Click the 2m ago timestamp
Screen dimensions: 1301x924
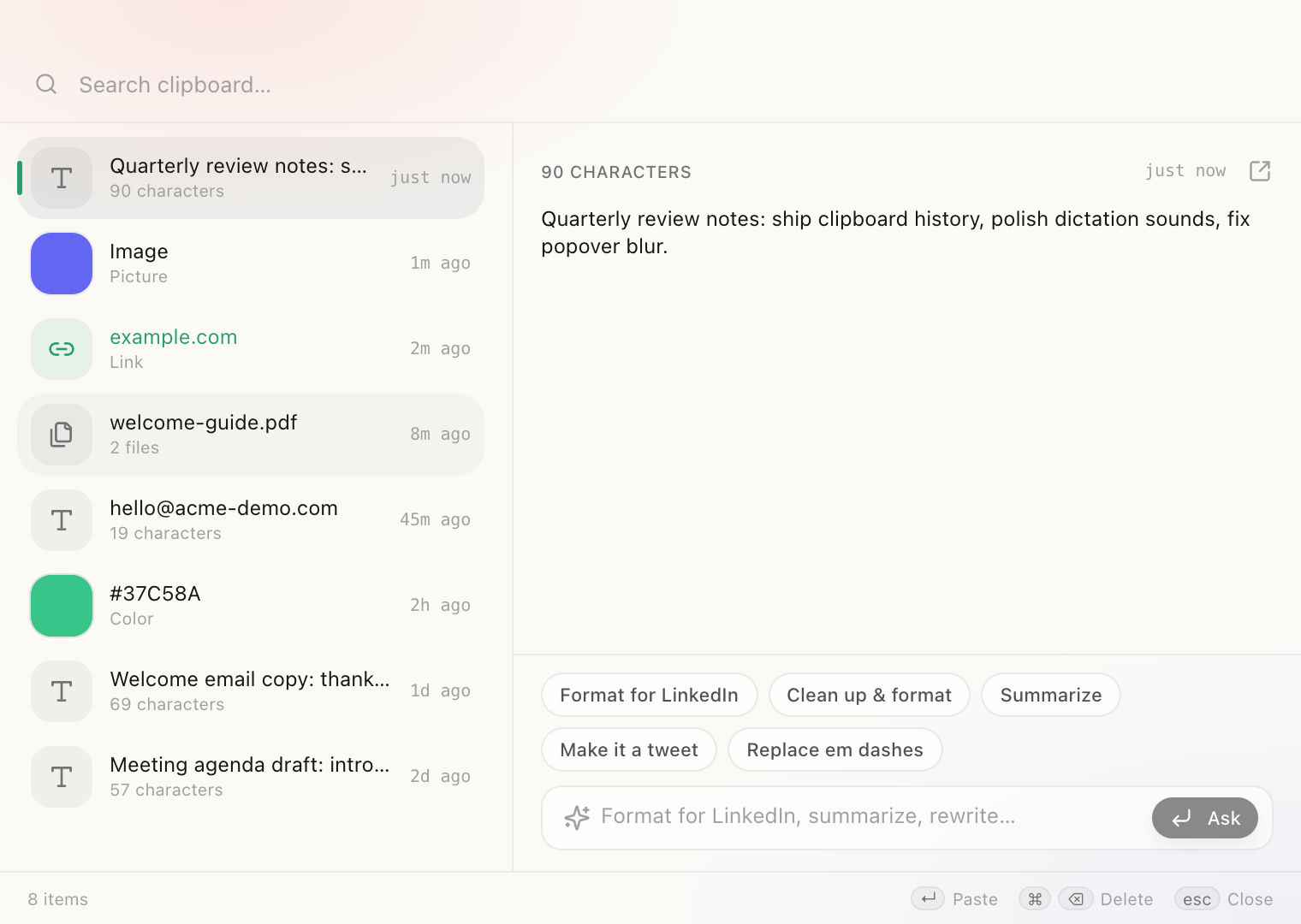tap(440, 348)
